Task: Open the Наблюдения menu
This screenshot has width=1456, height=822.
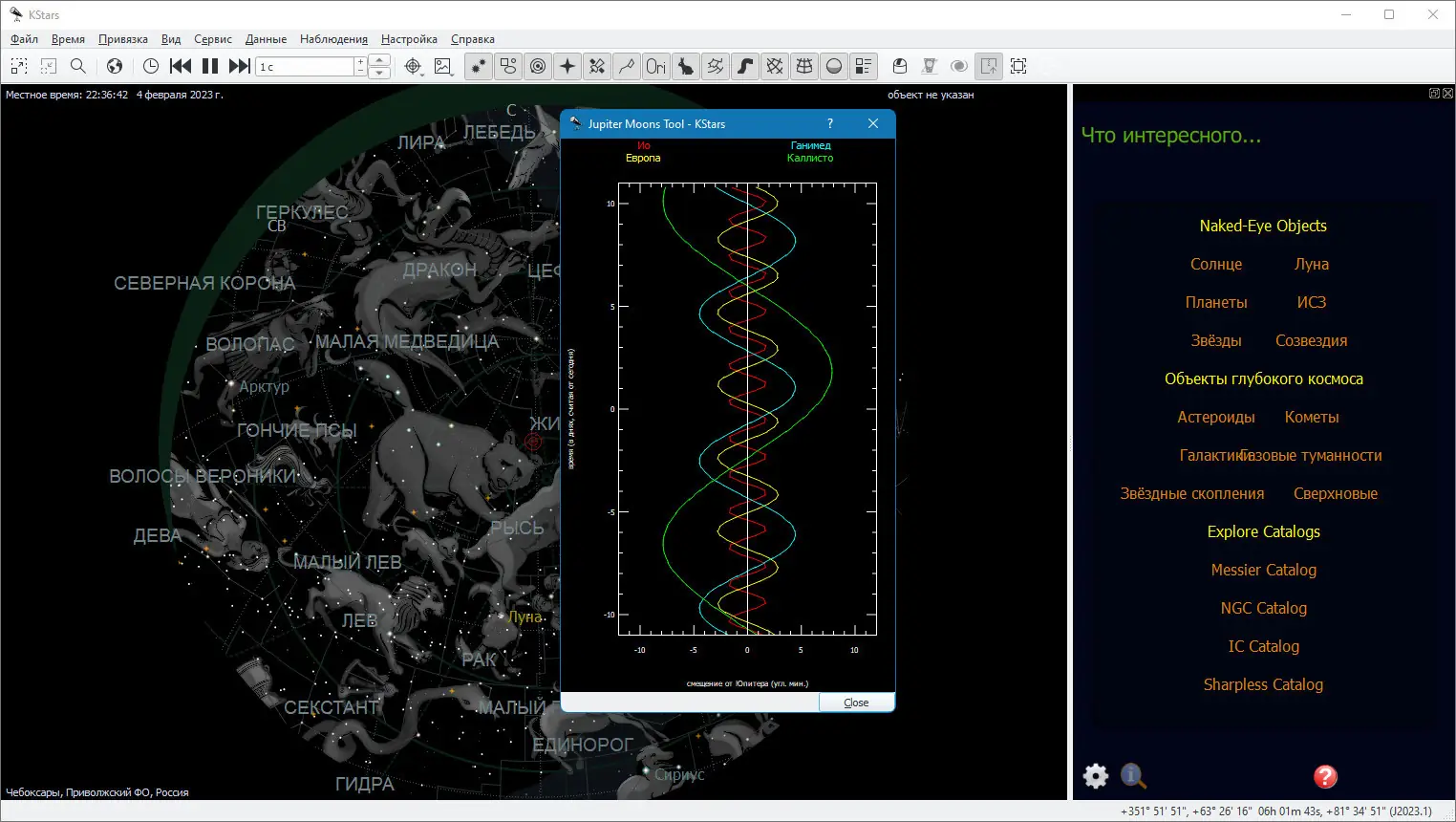Action: click(x=333, y=39)
